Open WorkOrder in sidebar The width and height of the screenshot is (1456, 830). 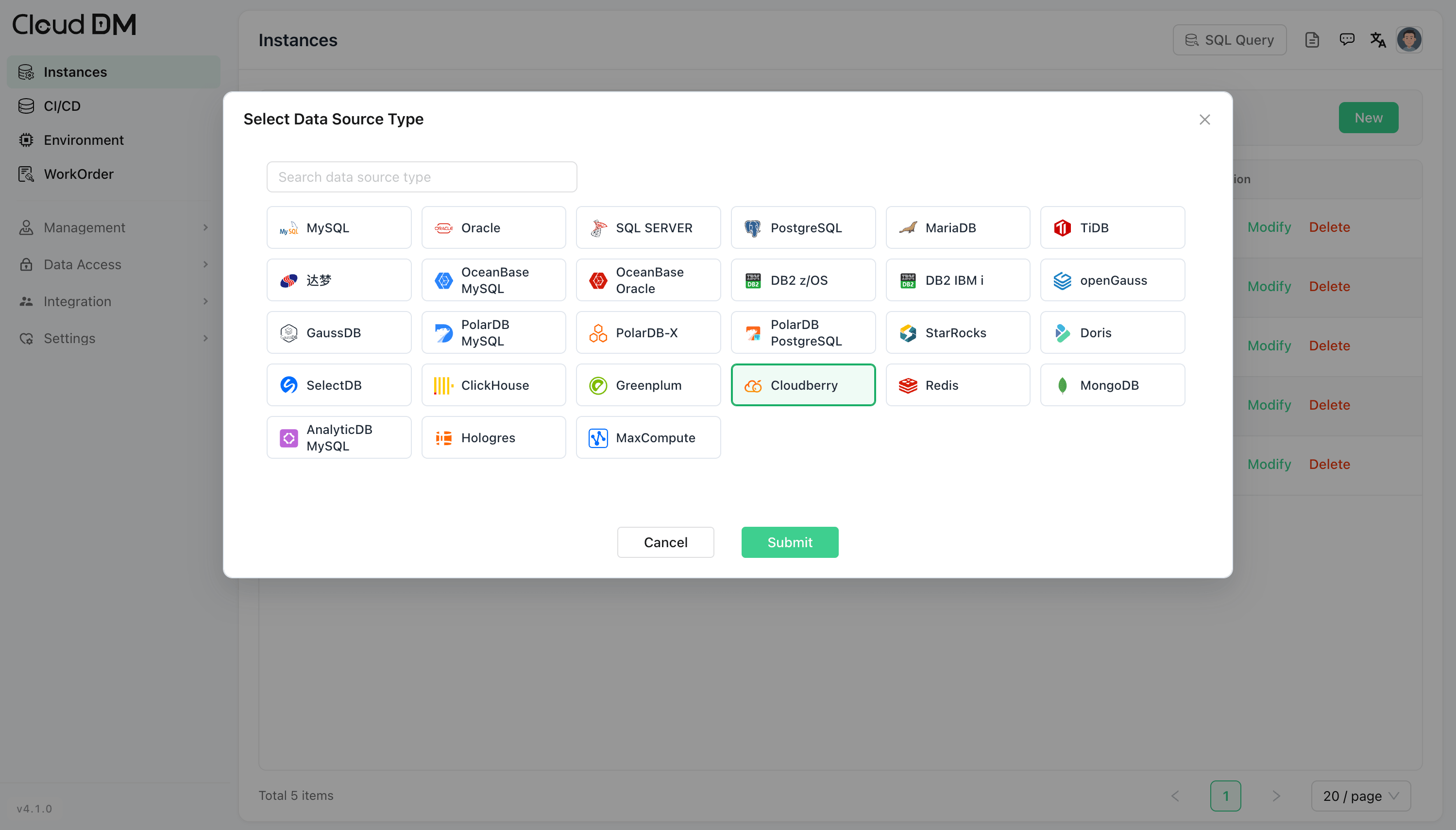click(x=114, y=174)
